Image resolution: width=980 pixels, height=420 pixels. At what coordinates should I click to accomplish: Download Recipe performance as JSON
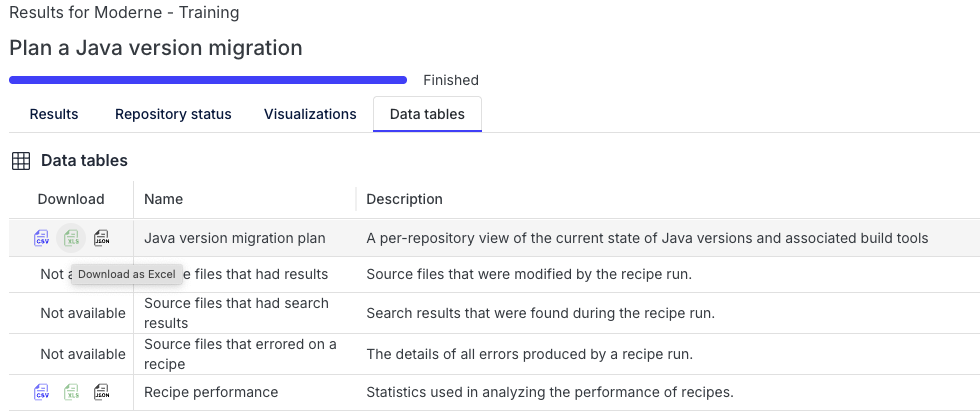pyautogui.click(x=101, y=392)
